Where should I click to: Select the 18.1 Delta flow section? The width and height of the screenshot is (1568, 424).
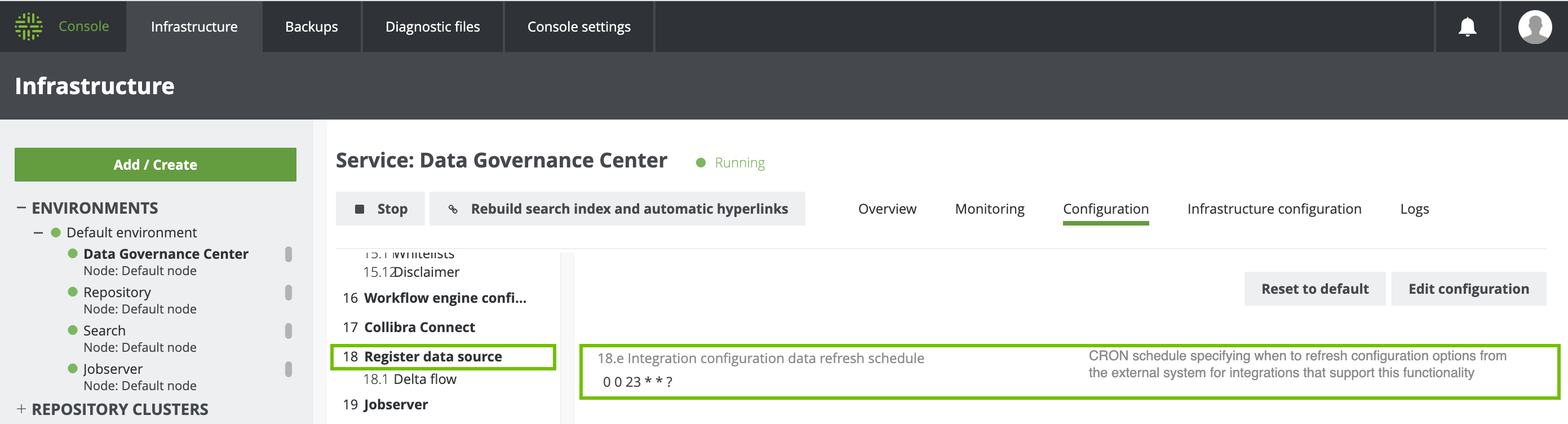(x=424, y=379)
